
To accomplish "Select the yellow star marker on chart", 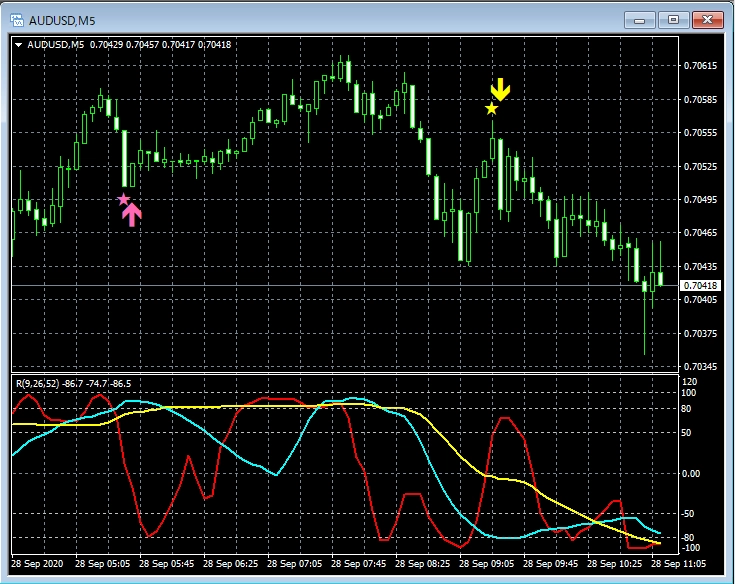I will (491, 108).
